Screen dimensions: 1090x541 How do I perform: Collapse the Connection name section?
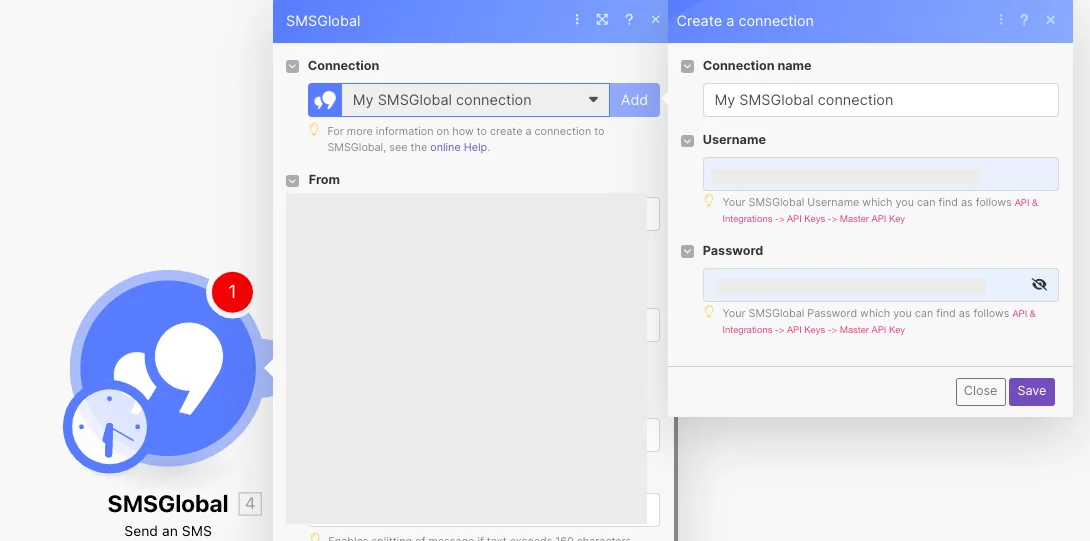click(x=688, y=66)
